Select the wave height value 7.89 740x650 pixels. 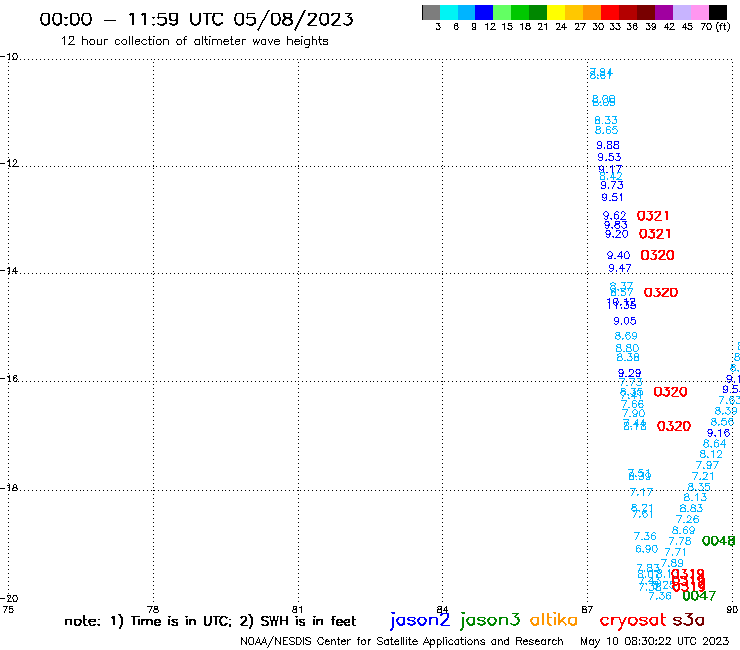point(672,563)
